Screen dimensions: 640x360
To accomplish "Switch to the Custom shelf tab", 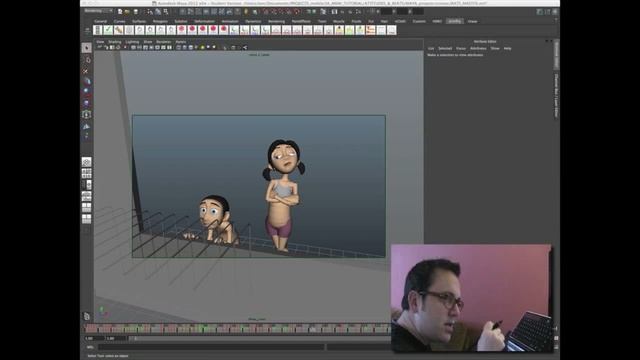I will pos(419,21).
